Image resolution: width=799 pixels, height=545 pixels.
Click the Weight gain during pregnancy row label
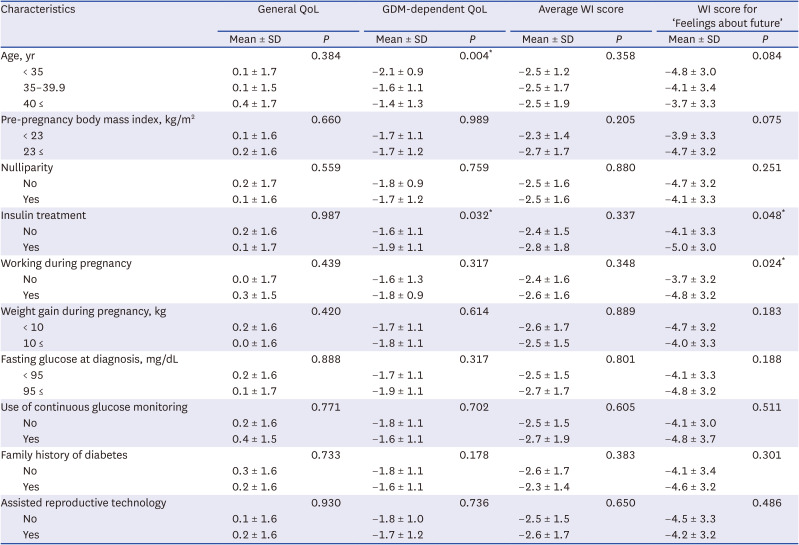click(x=84, y=311)
